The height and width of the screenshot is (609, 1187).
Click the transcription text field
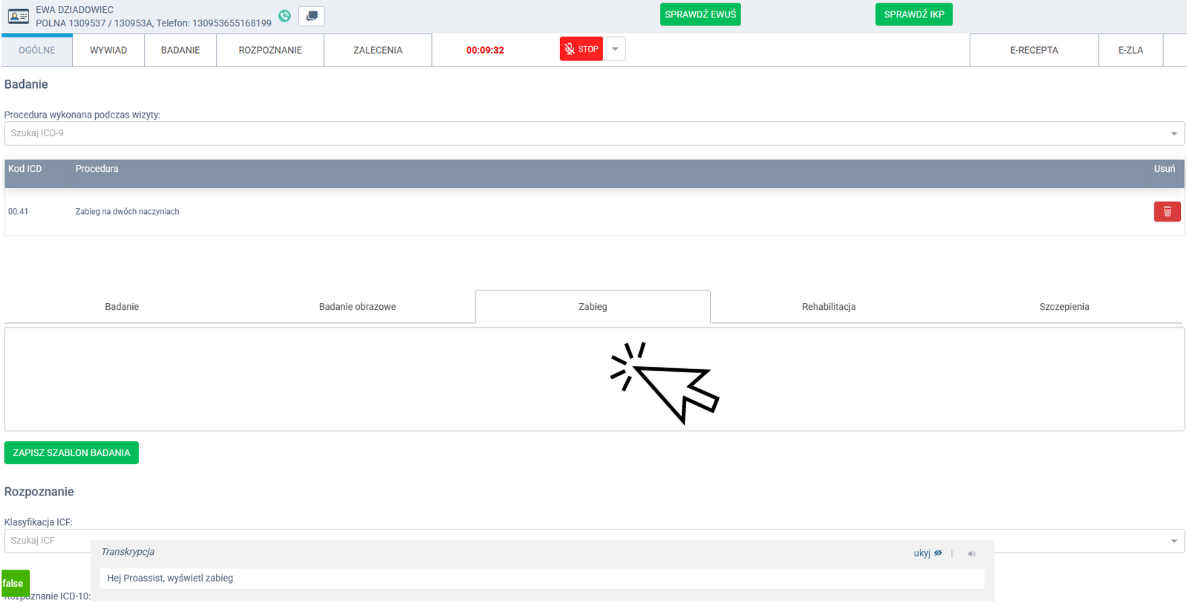(x=541, y=578)
